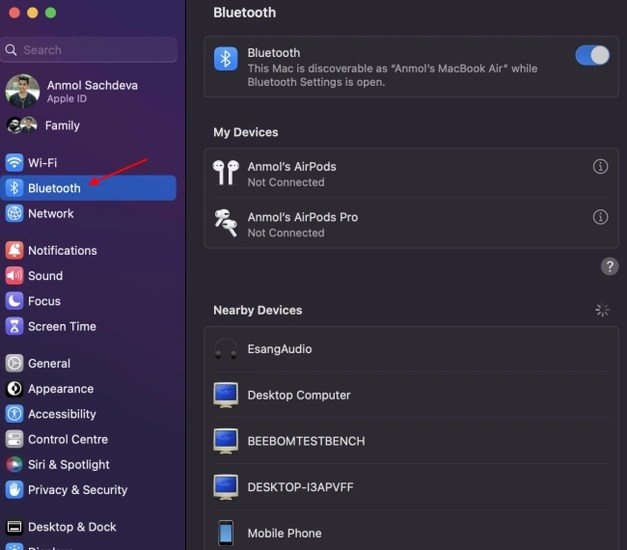Open Control Centre settings
The width and height of the screenshot is (627, 550).
(88, 439)
